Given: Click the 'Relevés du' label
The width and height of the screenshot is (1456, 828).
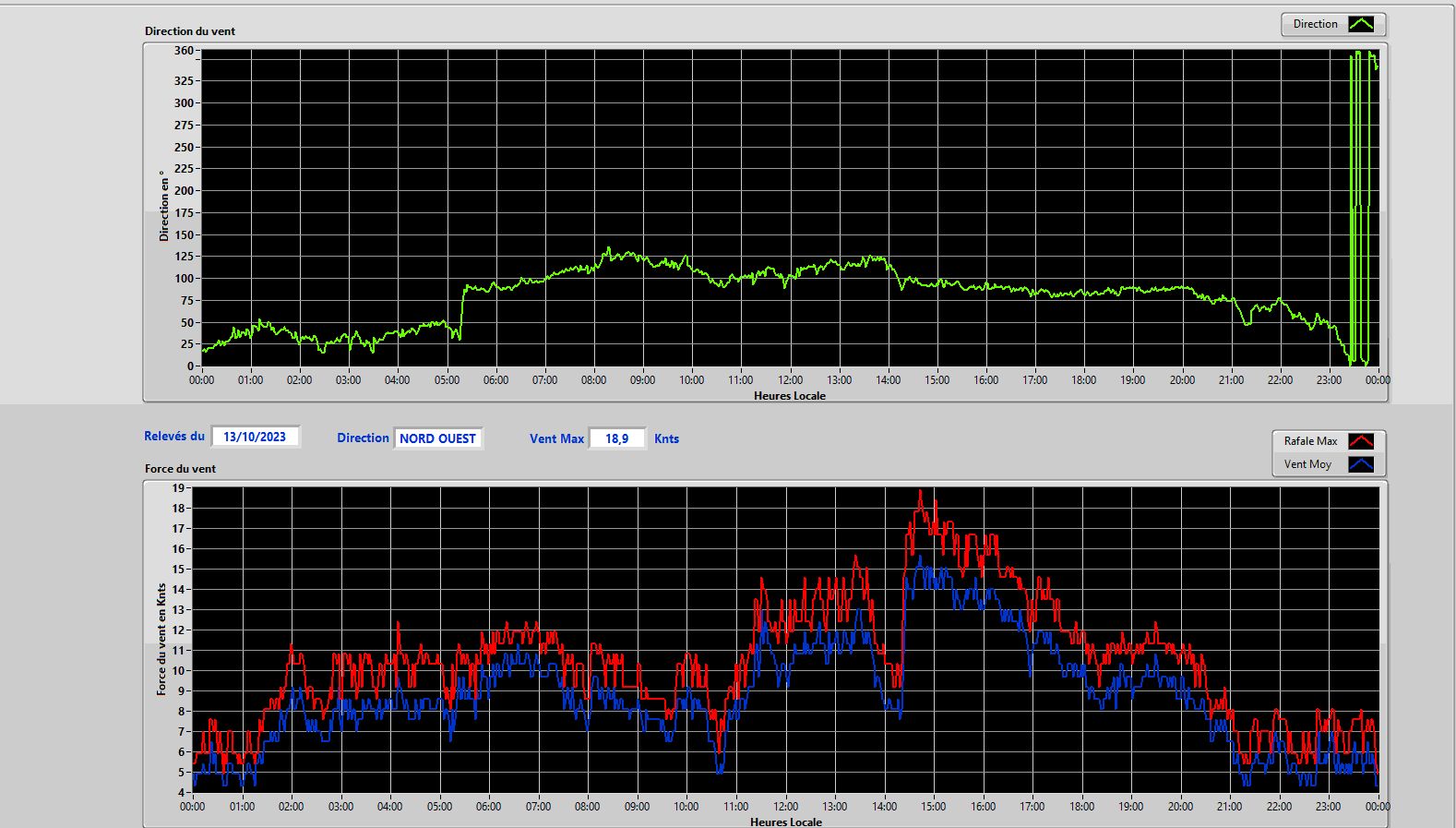Looking at the screenshot, I should tap(174, 436).
